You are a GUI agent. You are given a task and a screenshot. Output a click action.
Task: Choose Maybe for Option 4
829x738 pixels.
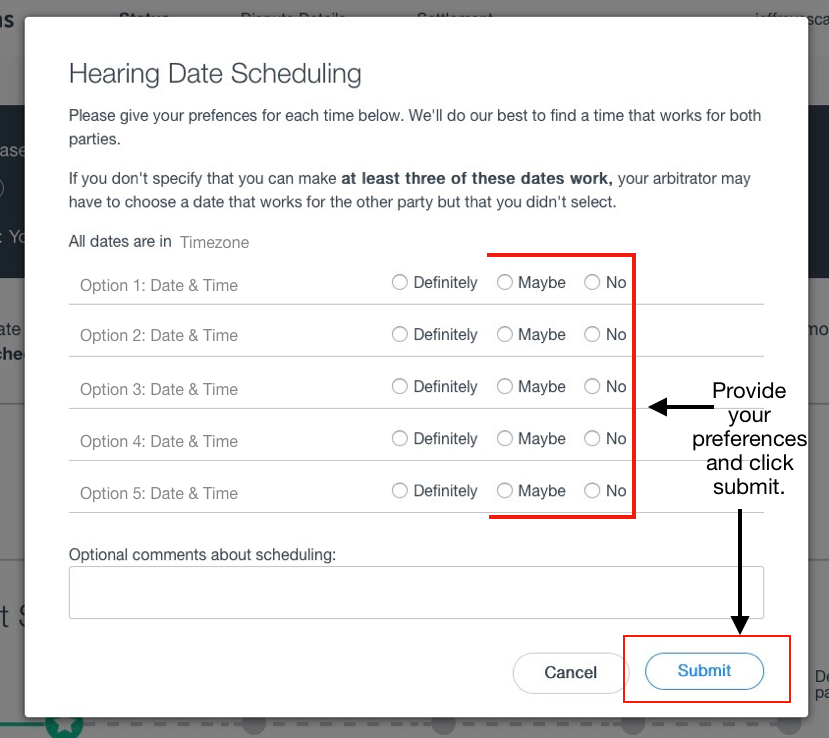click(x=505, y=439)
